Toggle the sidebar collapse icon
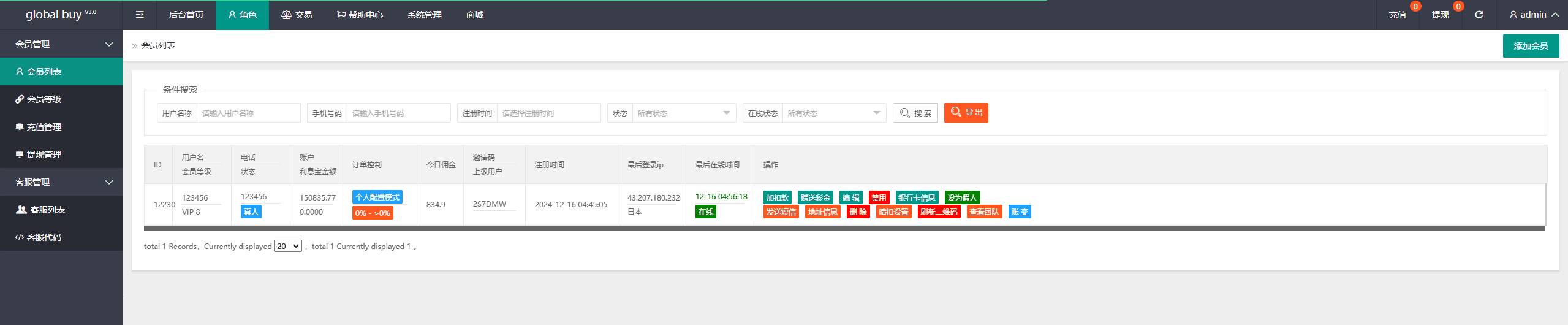The height and width of the screenshot is (325, 1568). [140, 15]
